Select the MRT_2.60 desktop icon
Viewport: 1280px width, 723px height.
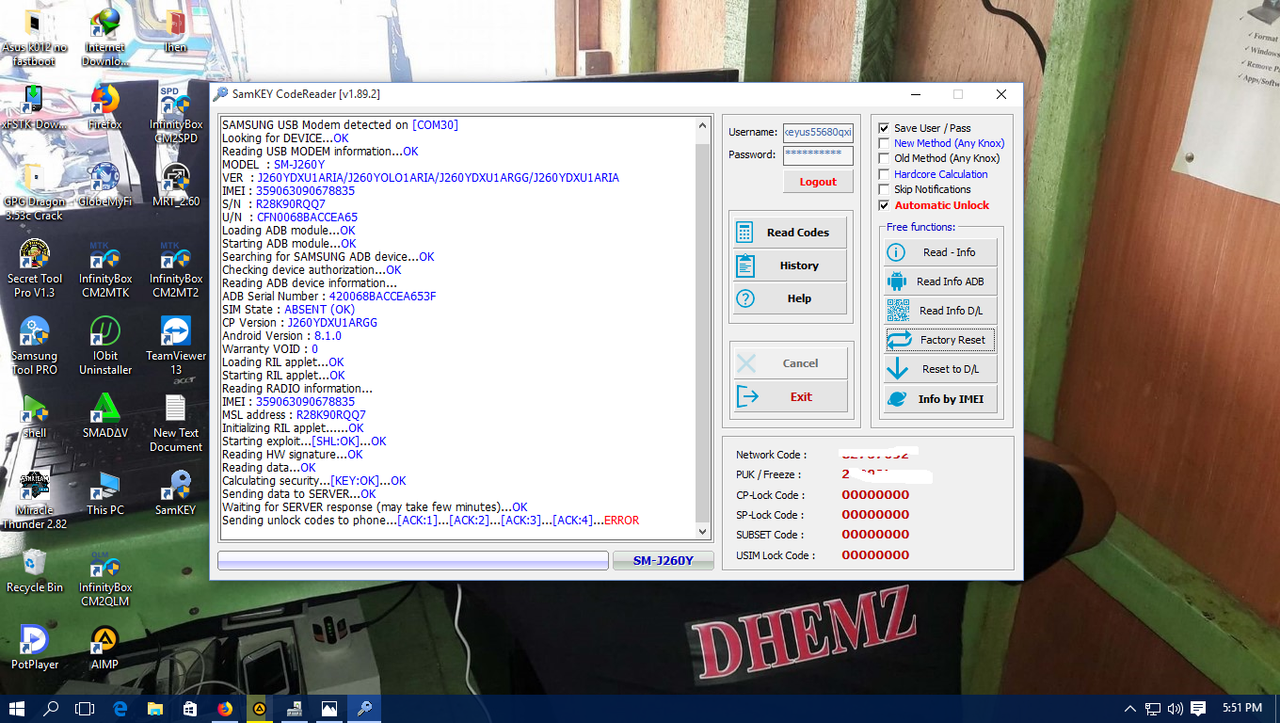tap(175, 185)
